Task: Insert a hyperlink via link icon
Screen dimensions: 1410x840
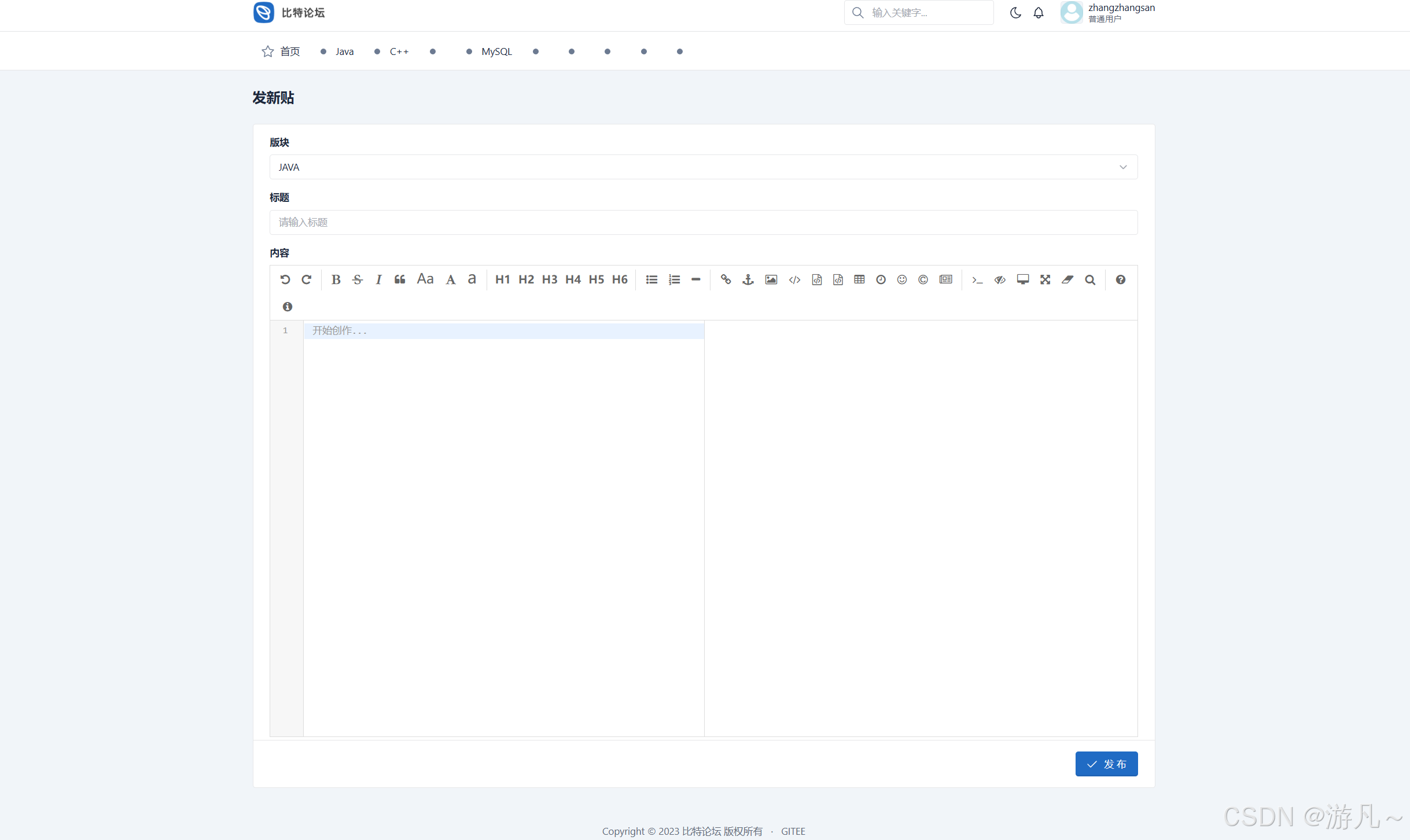Action: pyautogui.click(x=726, y=280)
